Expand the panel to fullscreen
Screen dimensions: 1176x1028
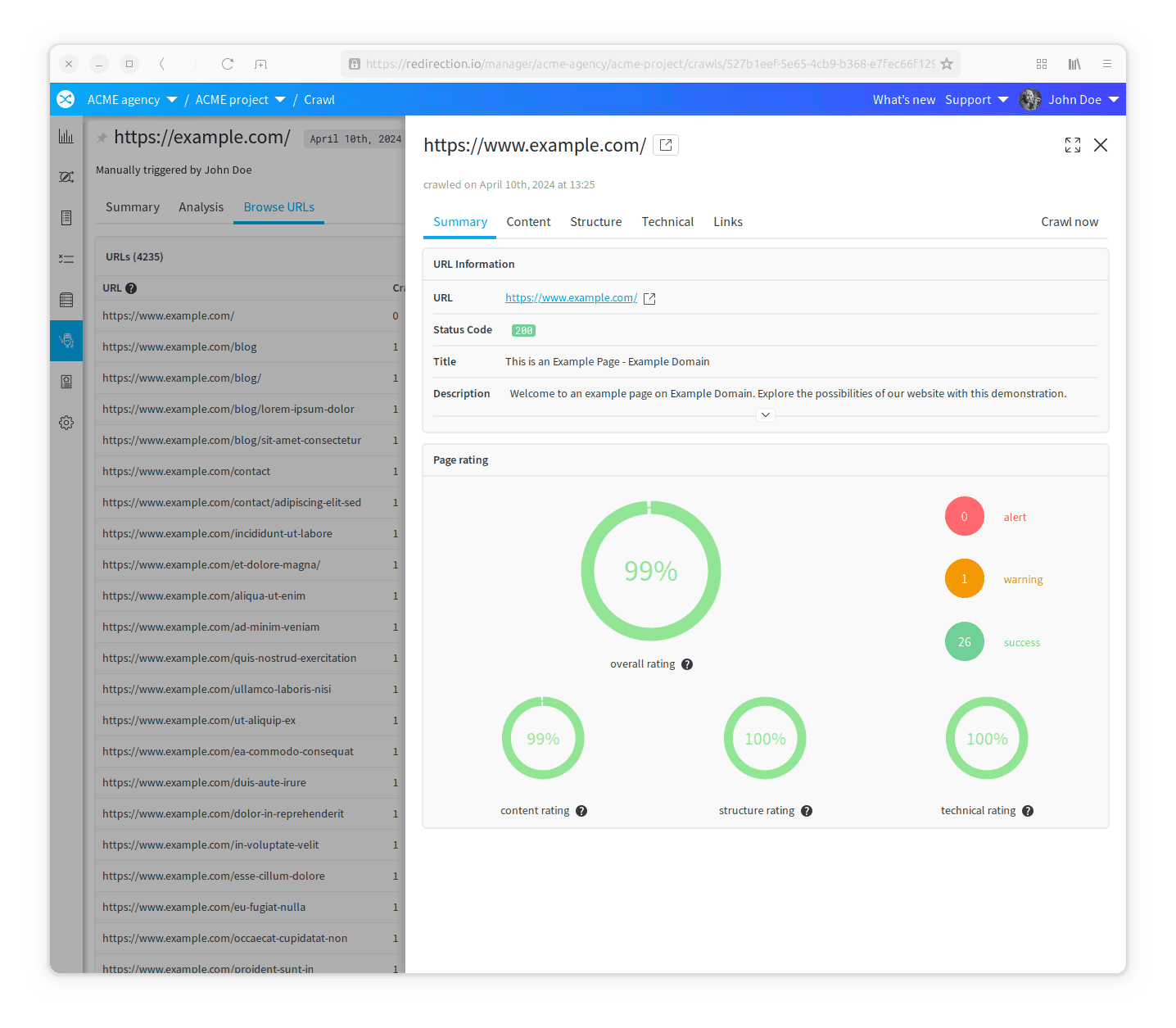[x=1073, y=145]
